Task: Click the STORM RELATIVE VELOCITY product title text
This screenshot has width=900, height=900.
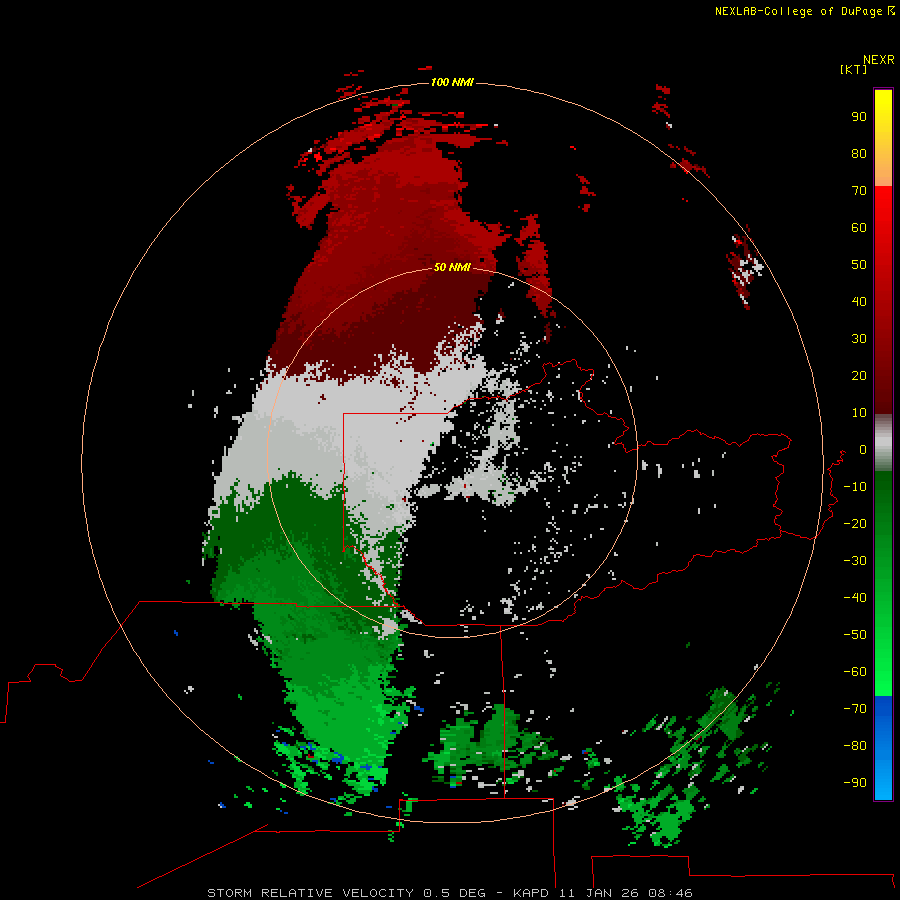Action: (x=310, y=893)
